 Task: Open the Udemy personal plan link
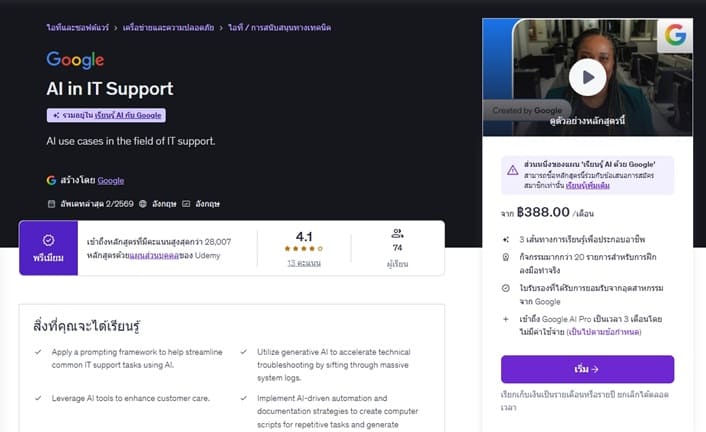click(154, 255)
